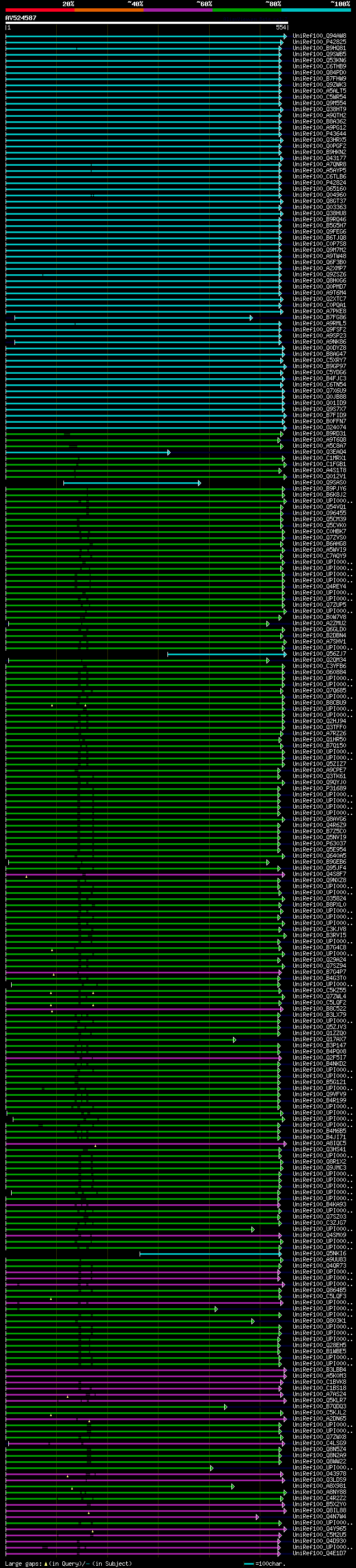Select label UniRef100_Q7X6U9

(319, 391)
